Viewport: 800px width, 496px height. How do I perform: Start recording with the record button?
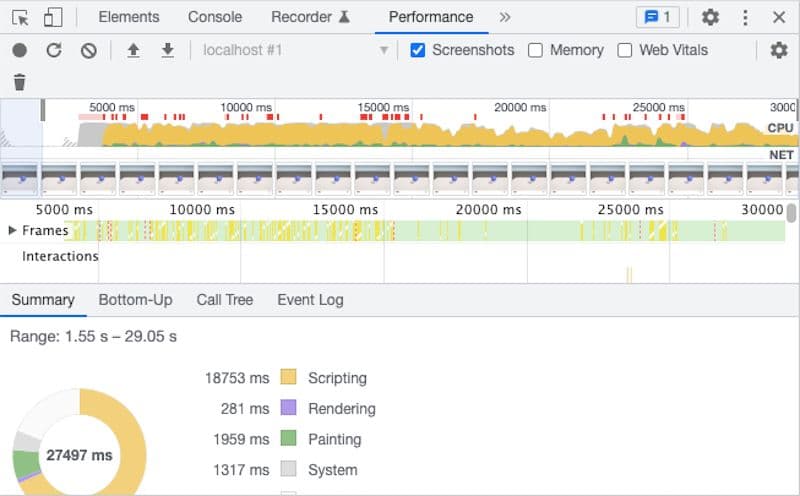20,50
